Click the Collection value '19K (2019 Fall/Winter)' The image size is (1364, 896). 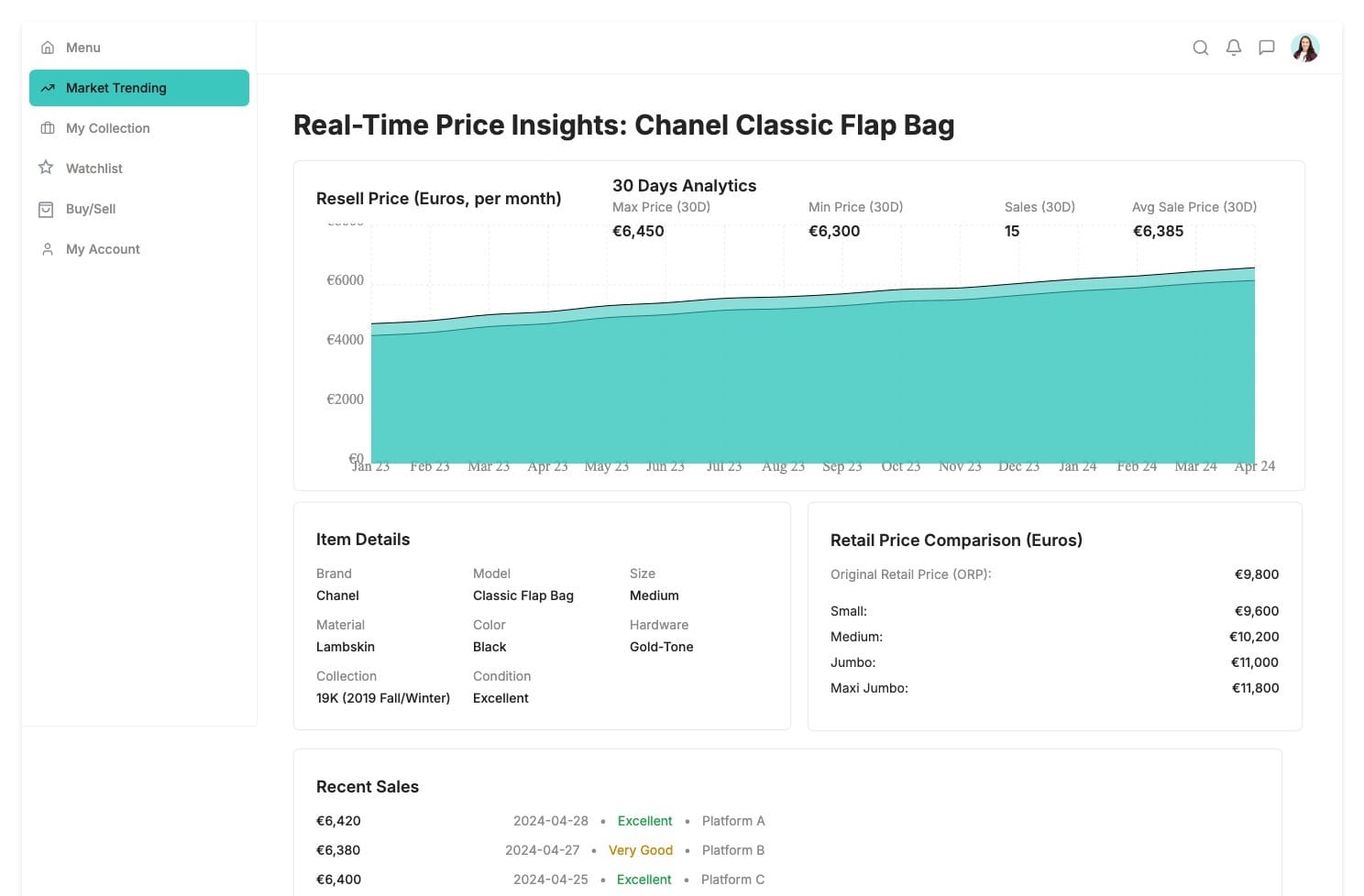383,698
